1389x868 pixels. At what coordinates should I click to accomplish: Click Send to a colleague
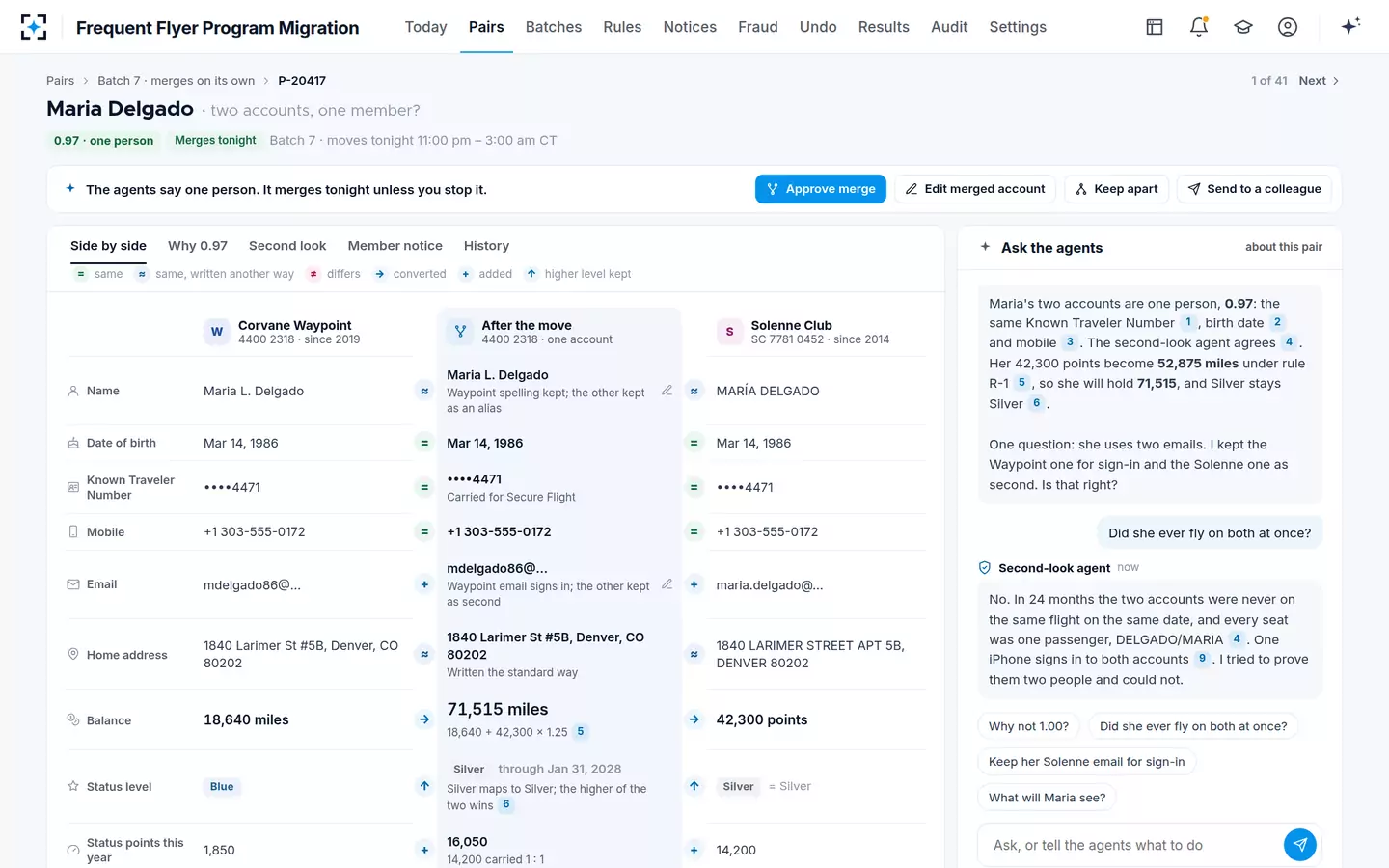point(1254,189)
